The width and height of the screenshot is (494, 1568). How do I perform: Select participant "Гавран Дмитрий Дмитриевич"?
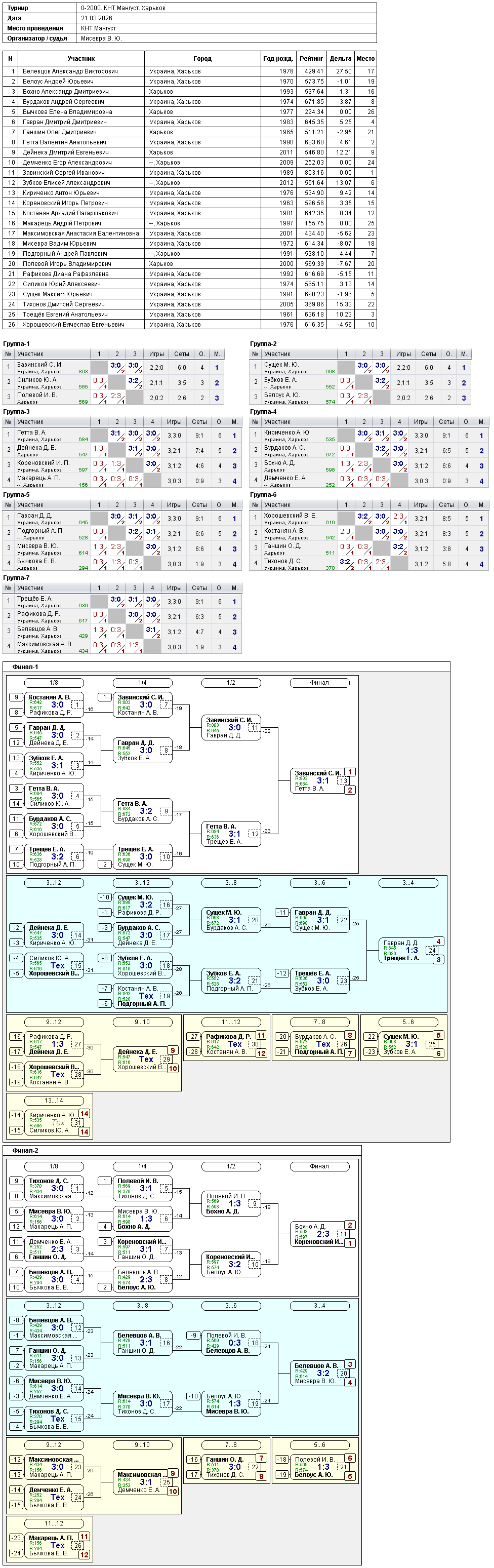coord(64,122)
